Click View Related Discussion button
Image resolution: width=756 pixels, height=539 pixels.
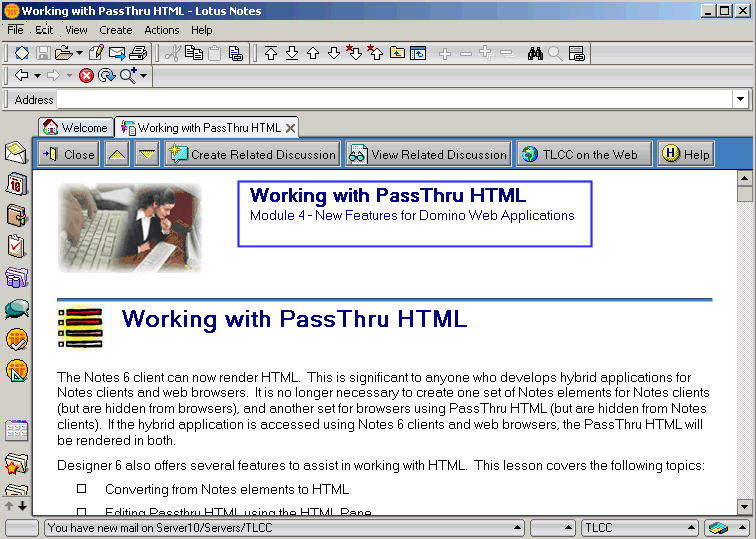[x=428, y=154]
